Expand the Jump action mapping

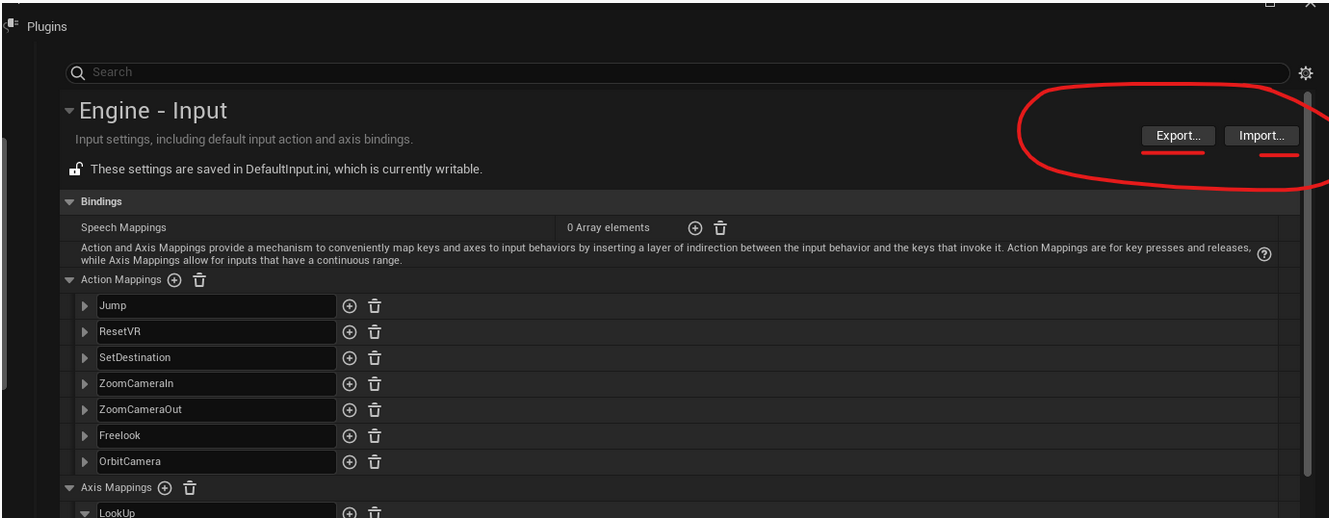(x=85, y=306)
